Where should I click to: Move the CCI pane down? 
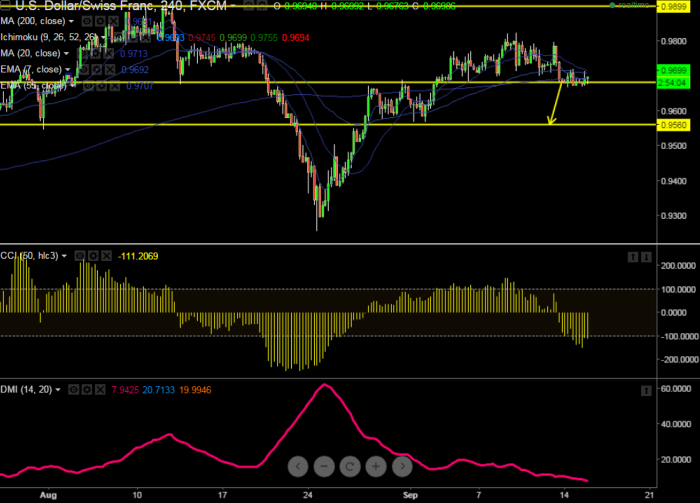pyautogui.click(x=646, y=257)
